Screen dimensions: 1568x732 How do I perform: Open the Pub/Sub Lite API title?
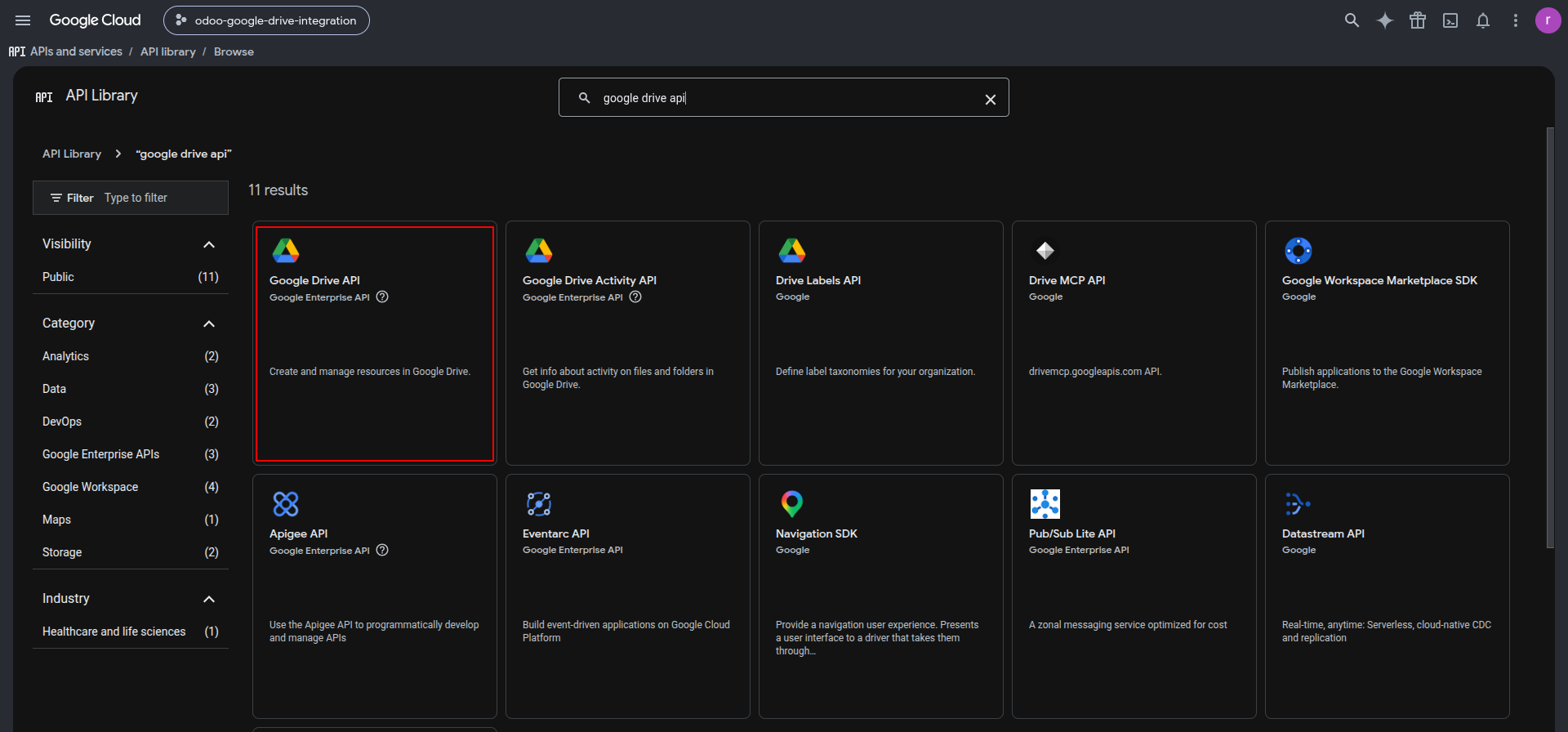[1072, 533]
